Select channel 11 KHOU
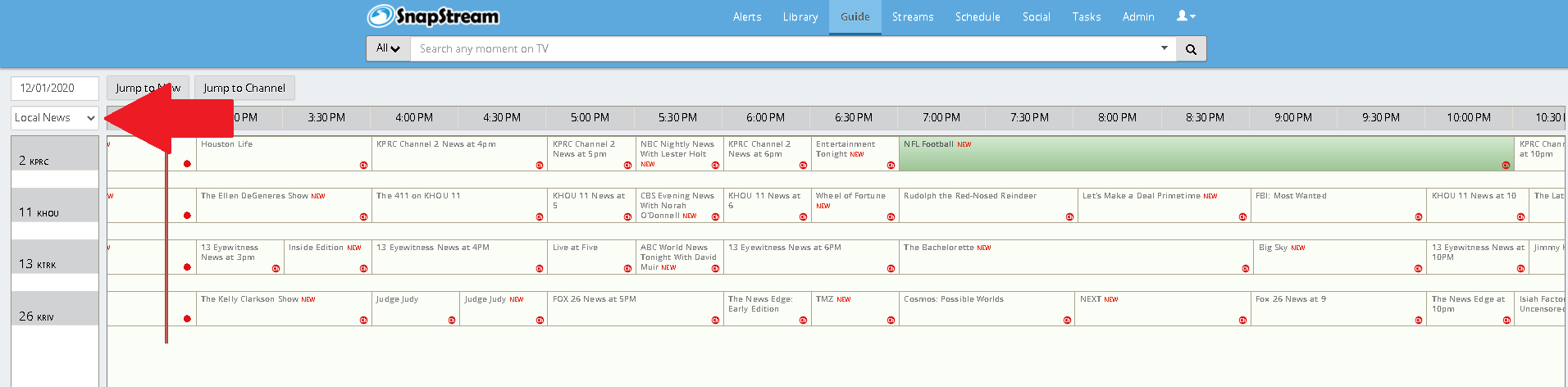 click(55, 205)
